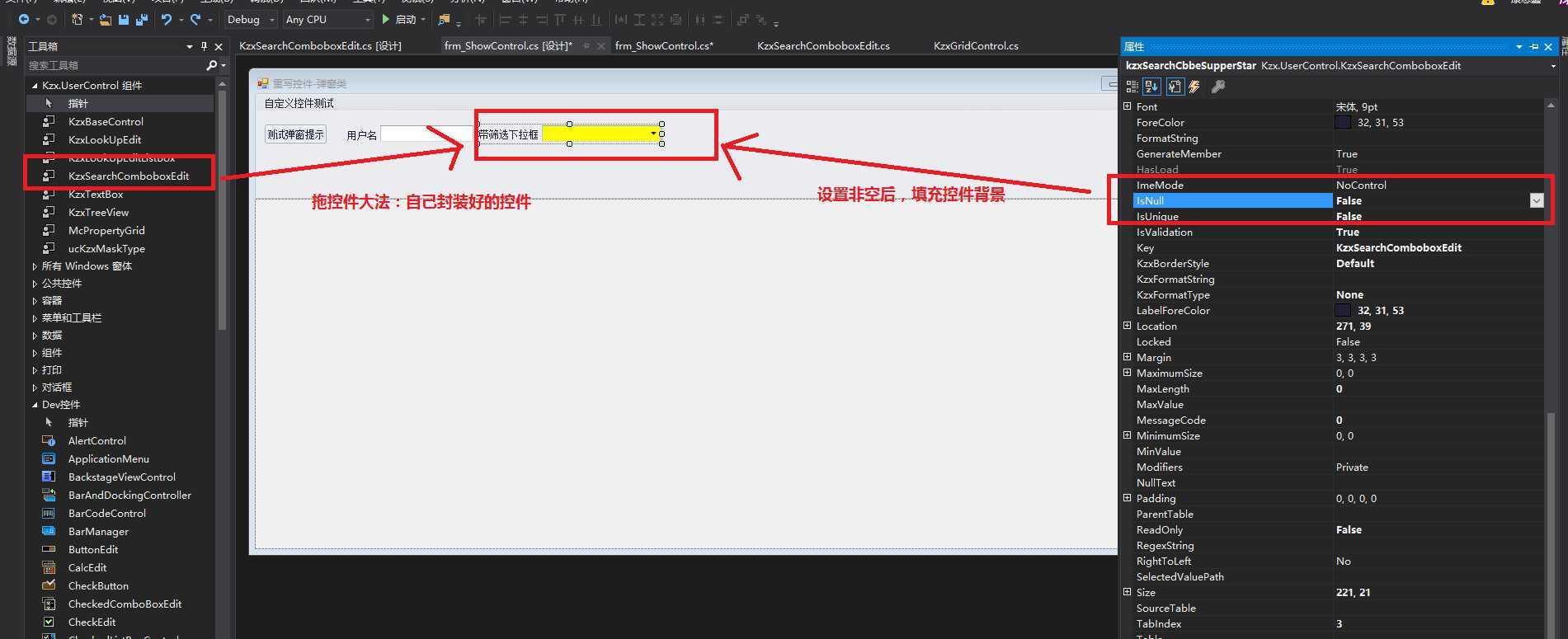
Task: Undo the last action in the toolbar
Action: coord(167,19)
